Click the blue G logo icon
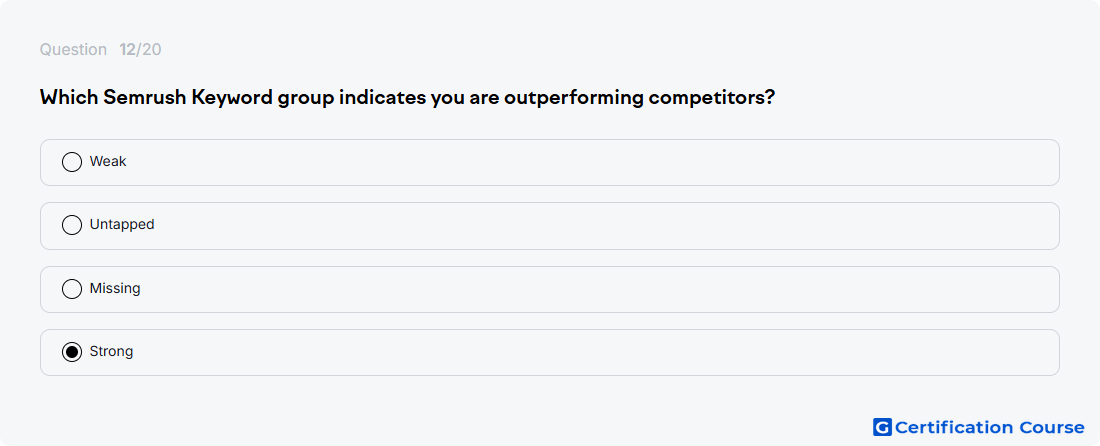This screenshot has width=1100, height=446. [x=882, y=427]
